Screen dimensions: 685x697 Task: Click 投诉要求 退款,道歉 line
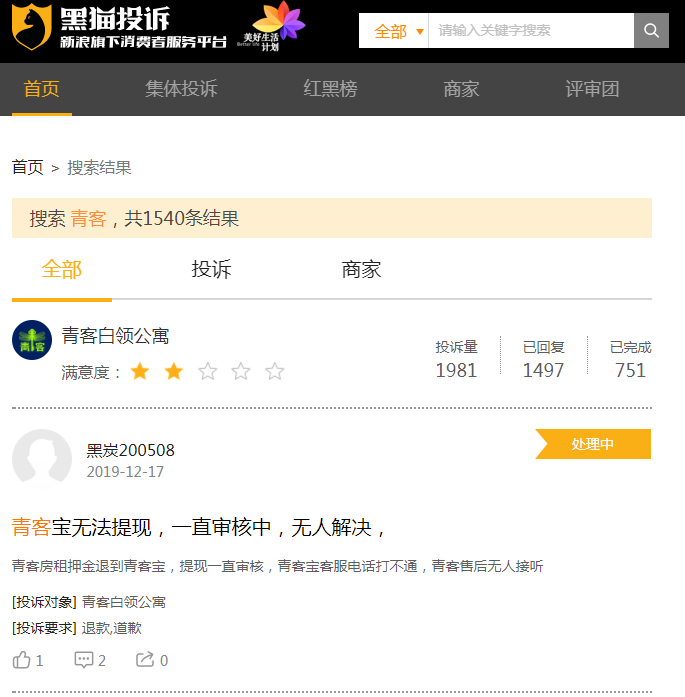pyautogui.click(x=77, y=628)
